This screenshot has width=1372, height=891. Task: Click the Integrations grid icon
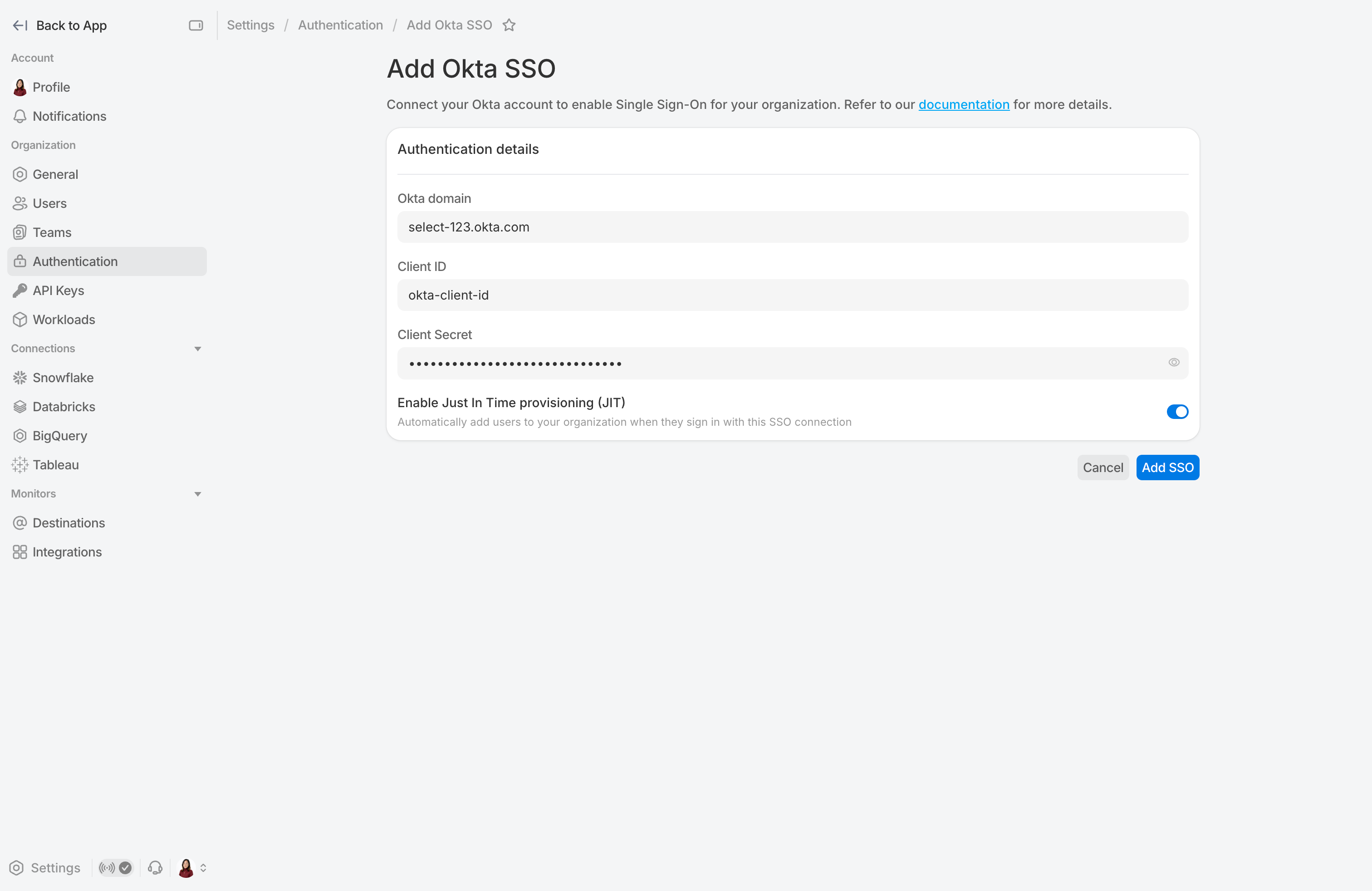tap(20, 552)
